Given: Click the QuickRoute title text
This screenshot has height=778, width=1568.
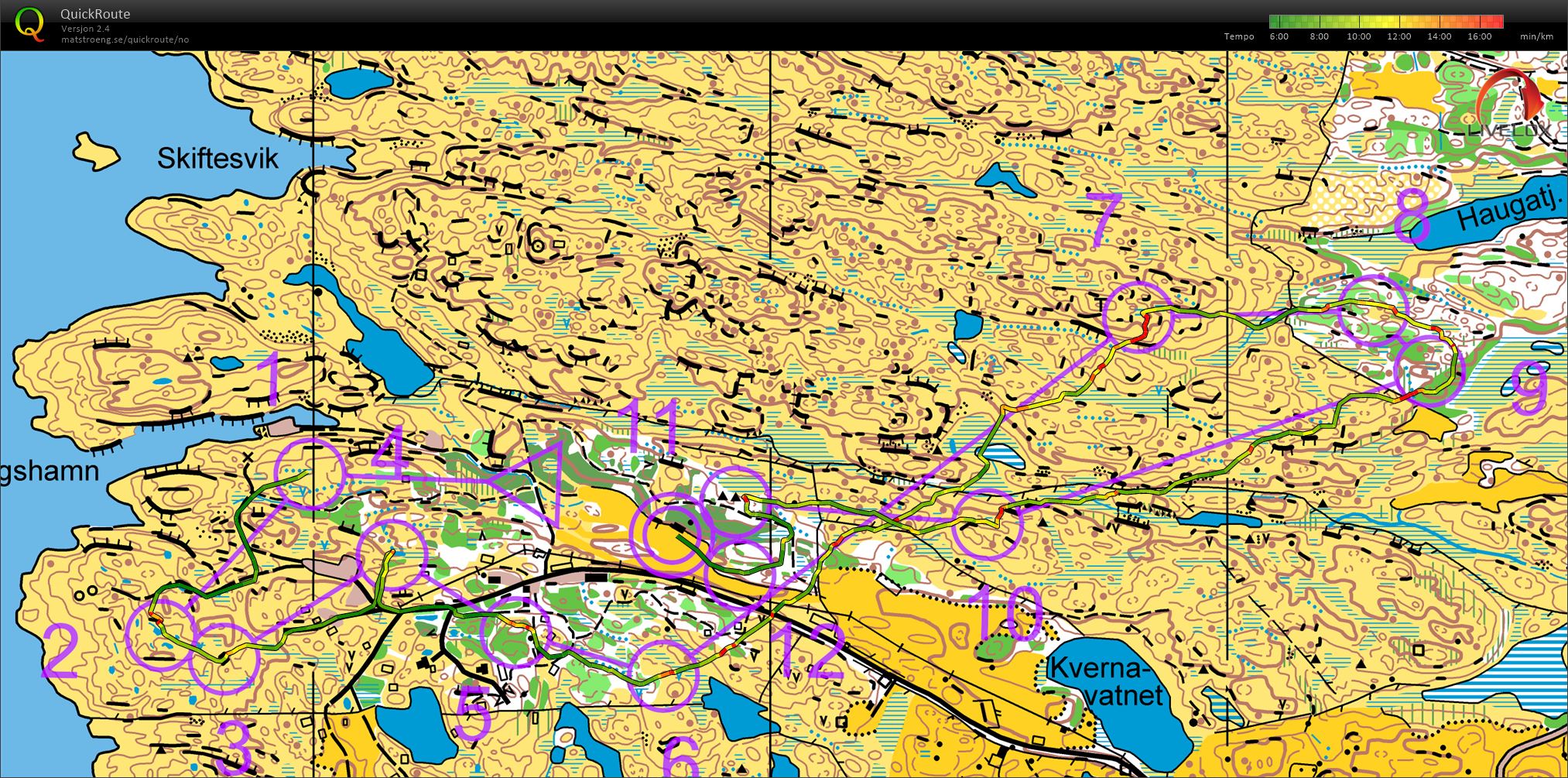Looking at the screenshot, I should point(95,14).
